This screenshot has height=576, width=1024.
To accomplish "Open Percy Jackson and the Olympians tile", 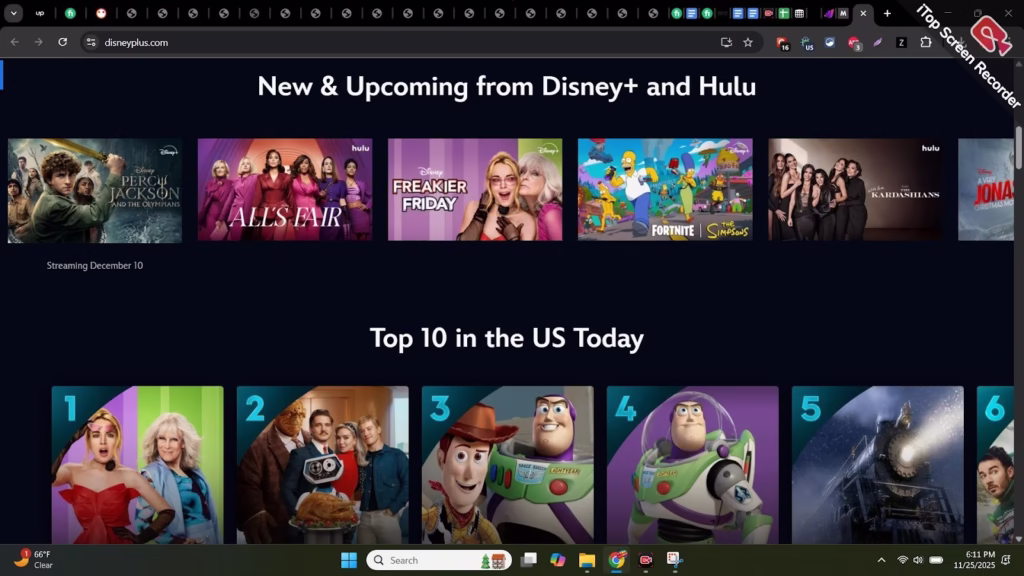I will (x=95, y=190).
